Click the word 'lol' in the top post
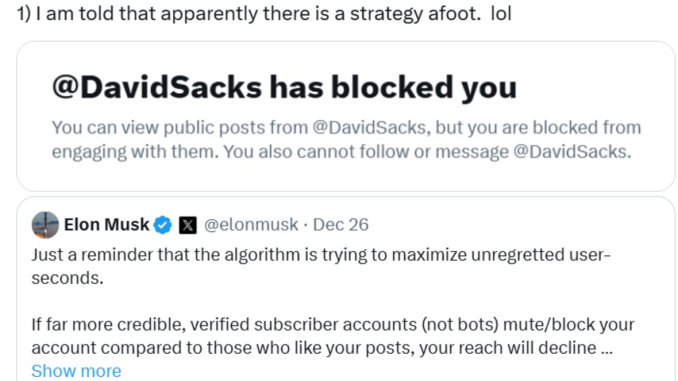 [501, 14]
